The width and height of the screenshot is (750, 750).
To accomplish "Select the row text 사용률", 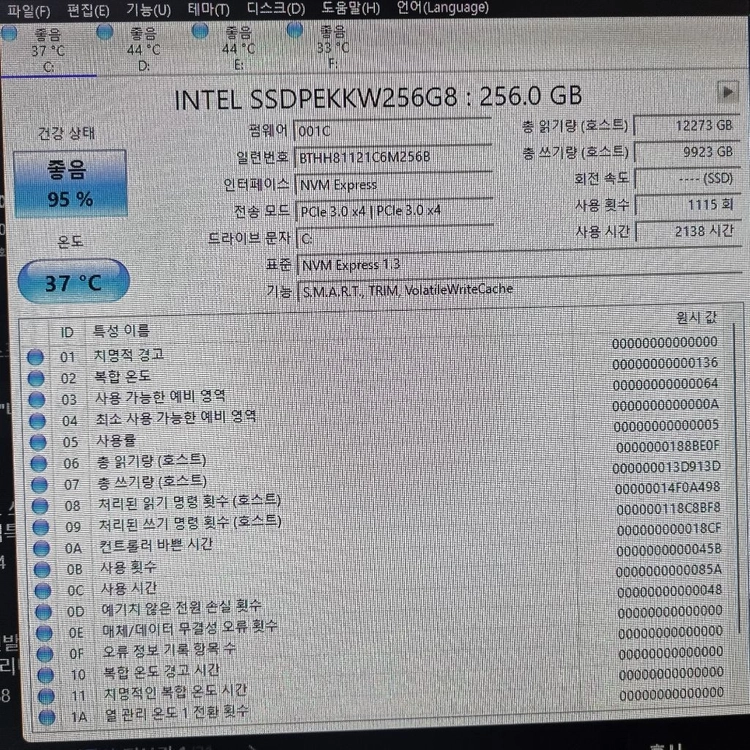I will pyautogui.click(x=116, y=440).
